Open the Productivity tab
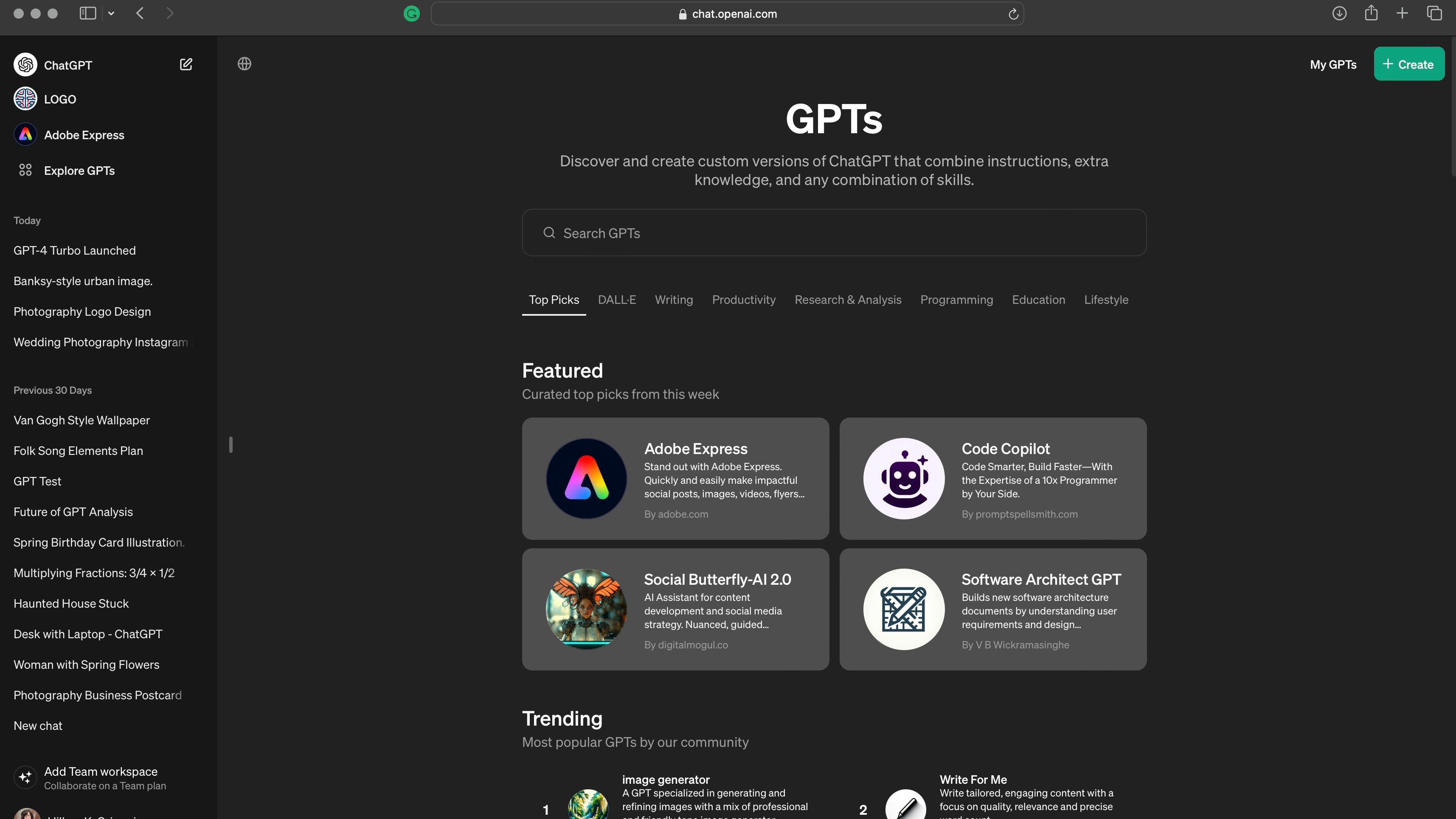Viewport: 1456px width, 819px height. [x=744, y=300]
